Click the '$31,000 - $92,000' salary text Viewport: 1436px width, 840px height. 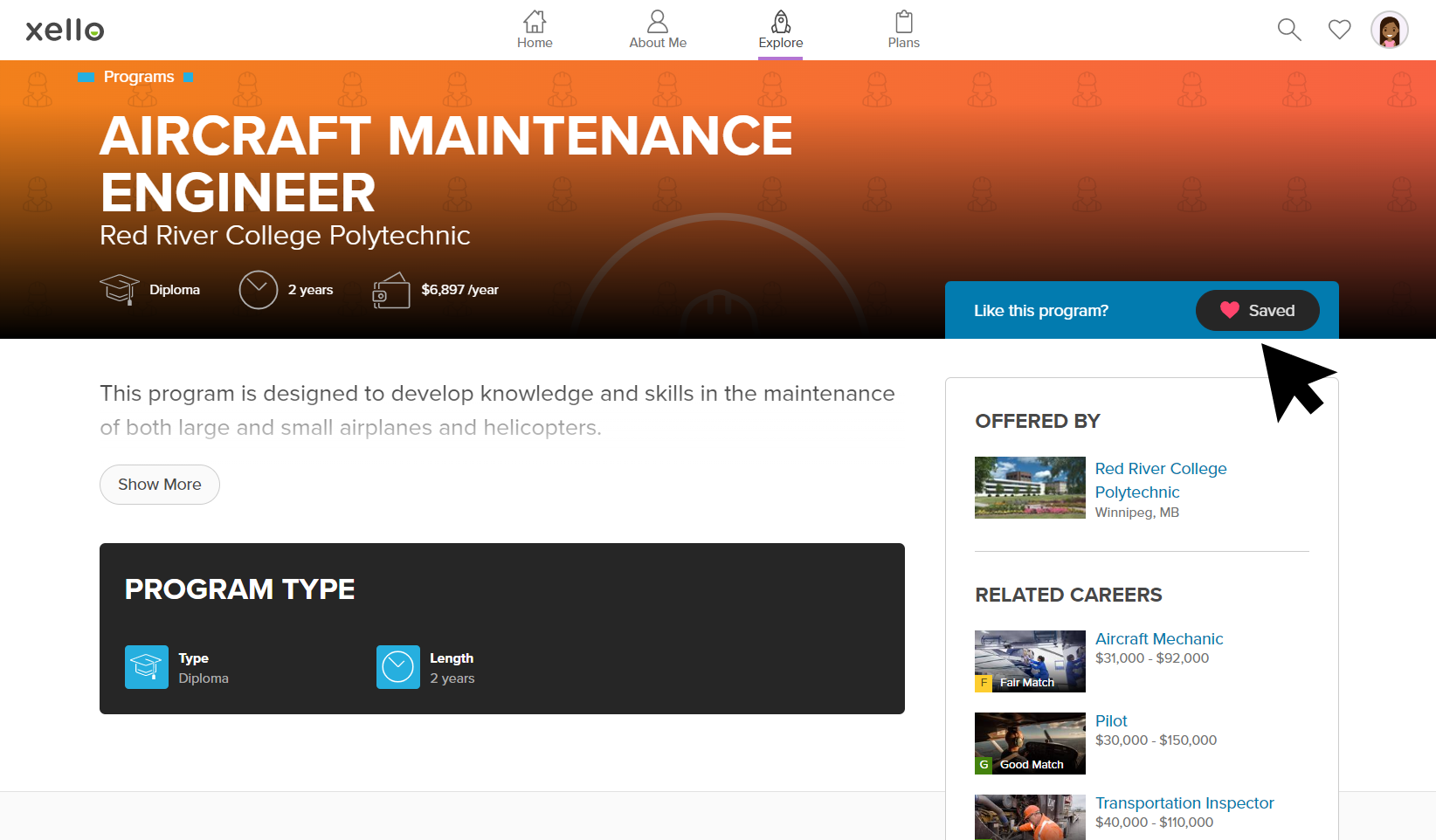1152,658
